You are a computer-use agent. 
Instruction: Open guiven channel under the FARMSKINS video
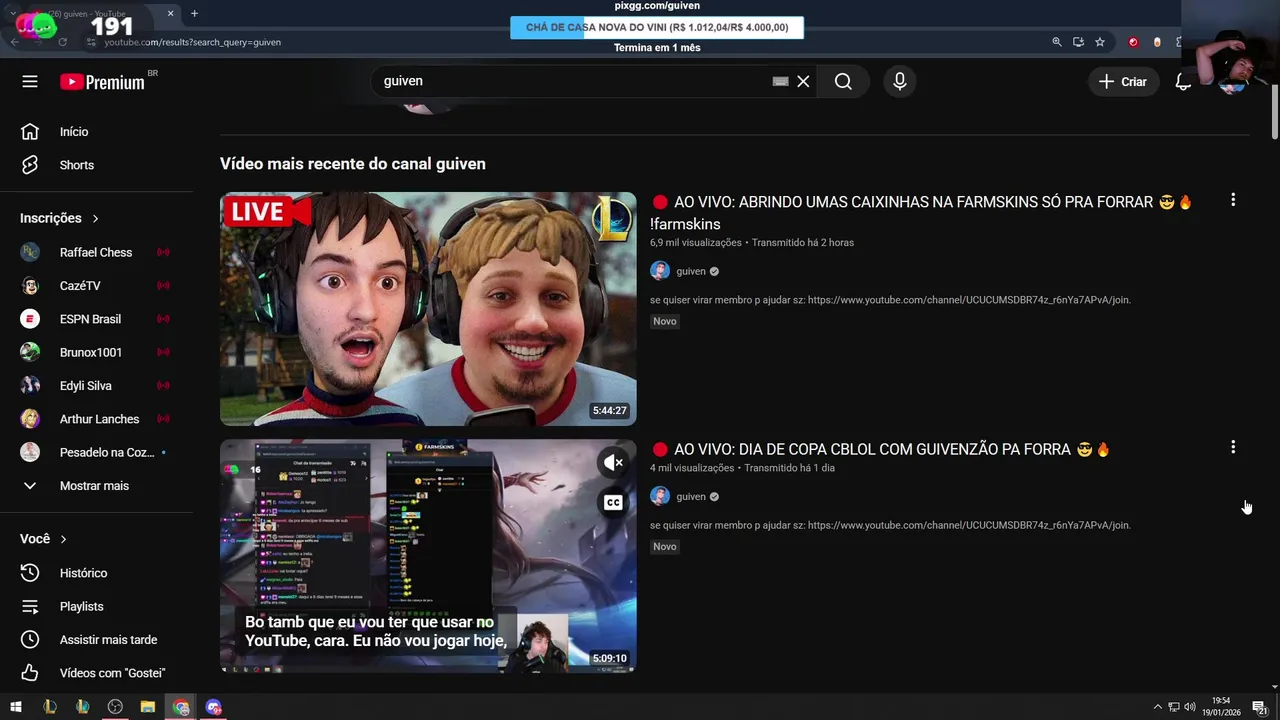click(x=691, y=271)
